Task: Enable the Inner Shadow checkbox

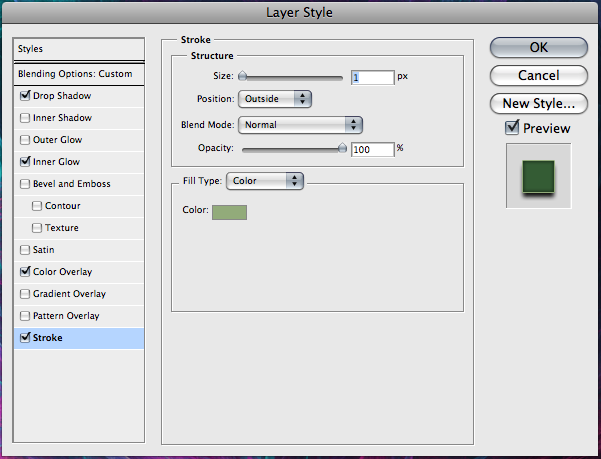Action: click(x=25, y=118)
